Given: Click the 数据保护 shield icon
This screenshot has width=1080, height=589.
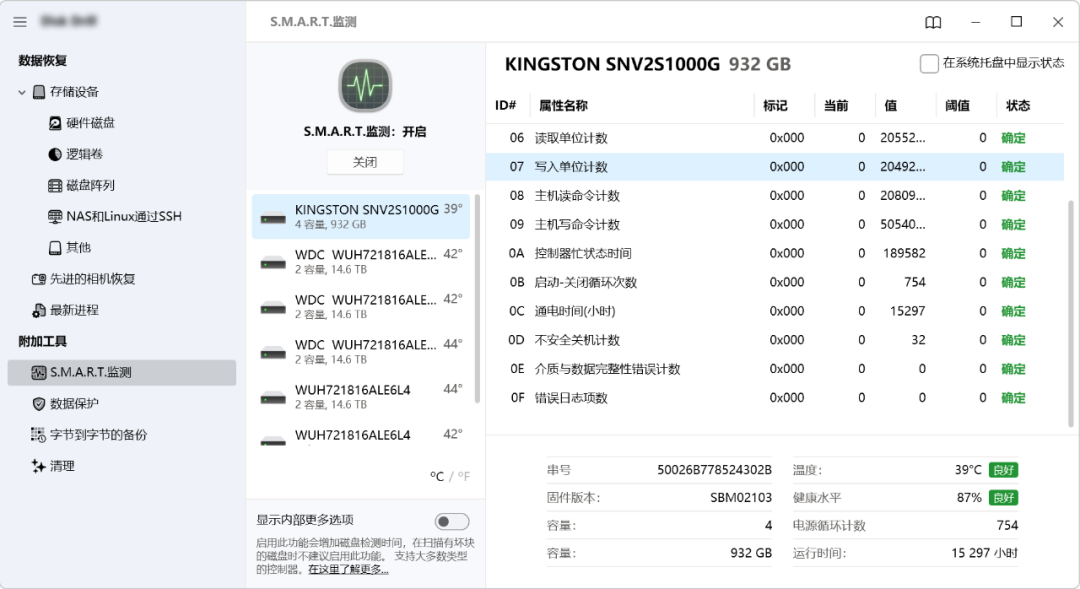Looking at the screenshot, I should point(39,404).
